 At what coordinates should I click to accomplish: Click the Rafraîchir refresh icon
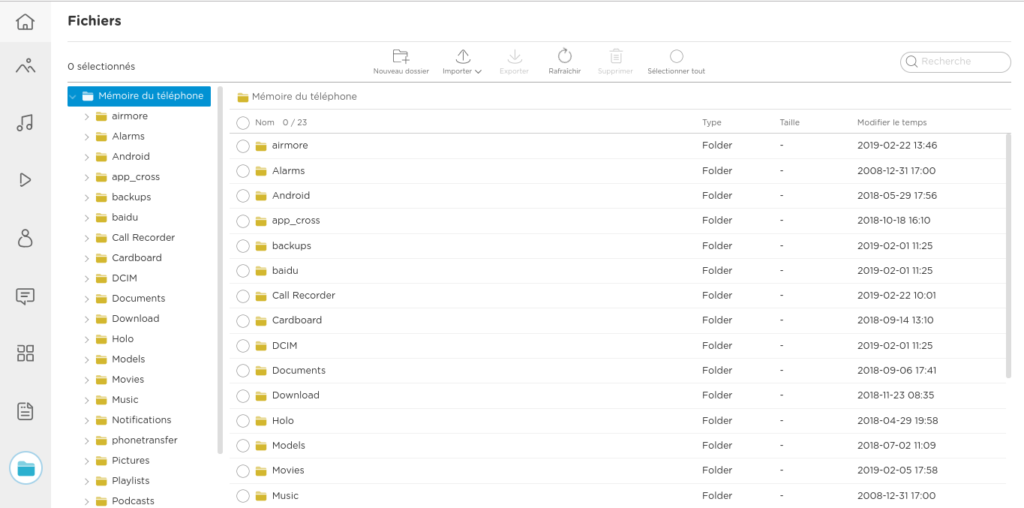coord(565,56)
